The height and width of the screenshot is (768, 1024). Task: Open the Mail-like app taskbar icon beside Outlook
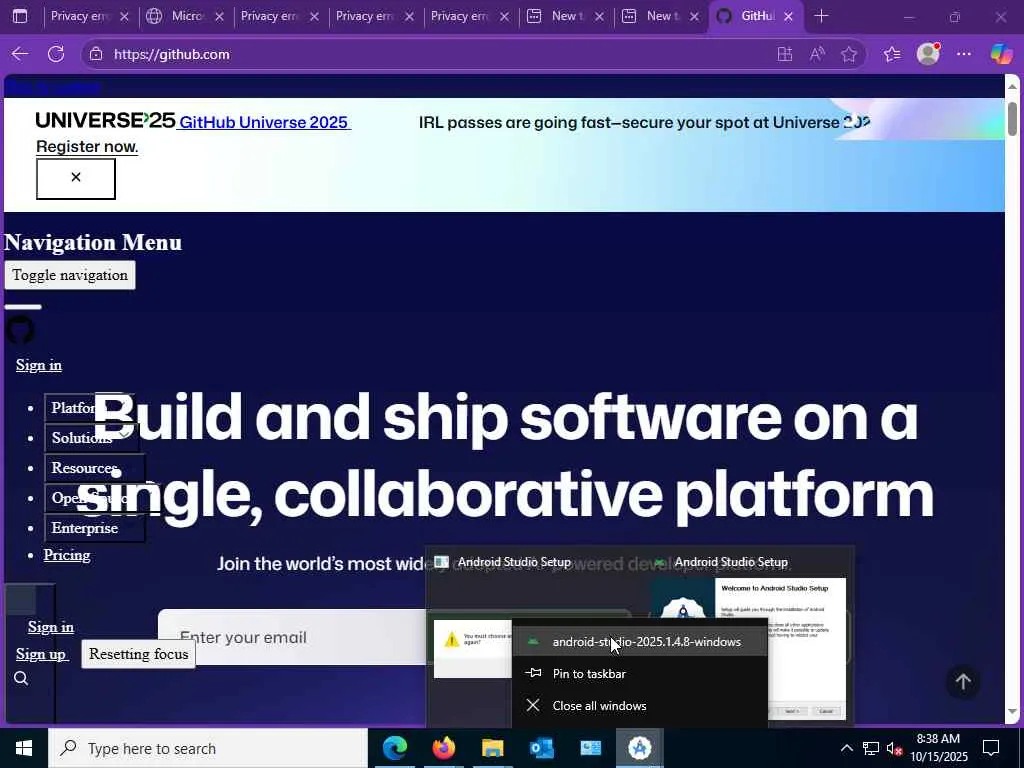click(590, 748)
